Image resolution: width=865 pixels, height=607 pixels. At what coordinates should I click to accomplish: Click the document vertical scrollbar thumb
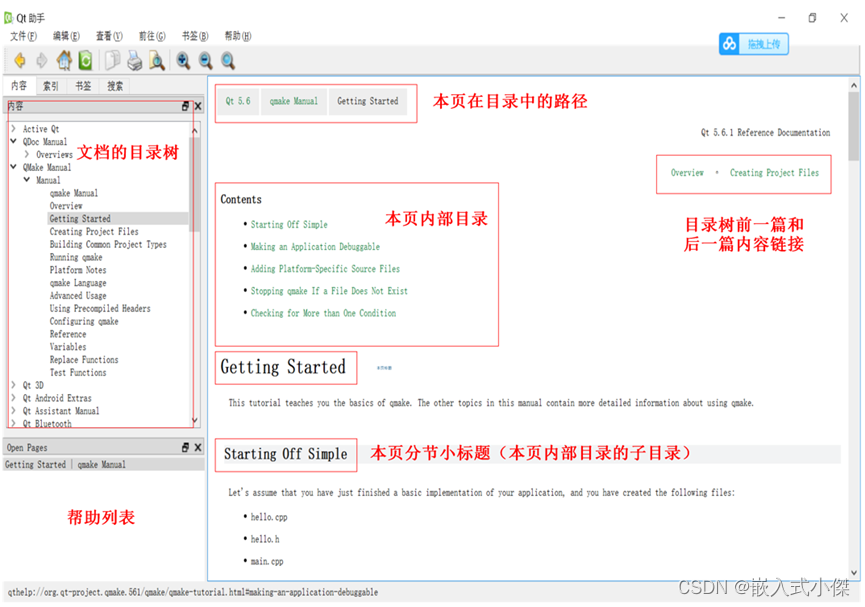tap(853, 126)
